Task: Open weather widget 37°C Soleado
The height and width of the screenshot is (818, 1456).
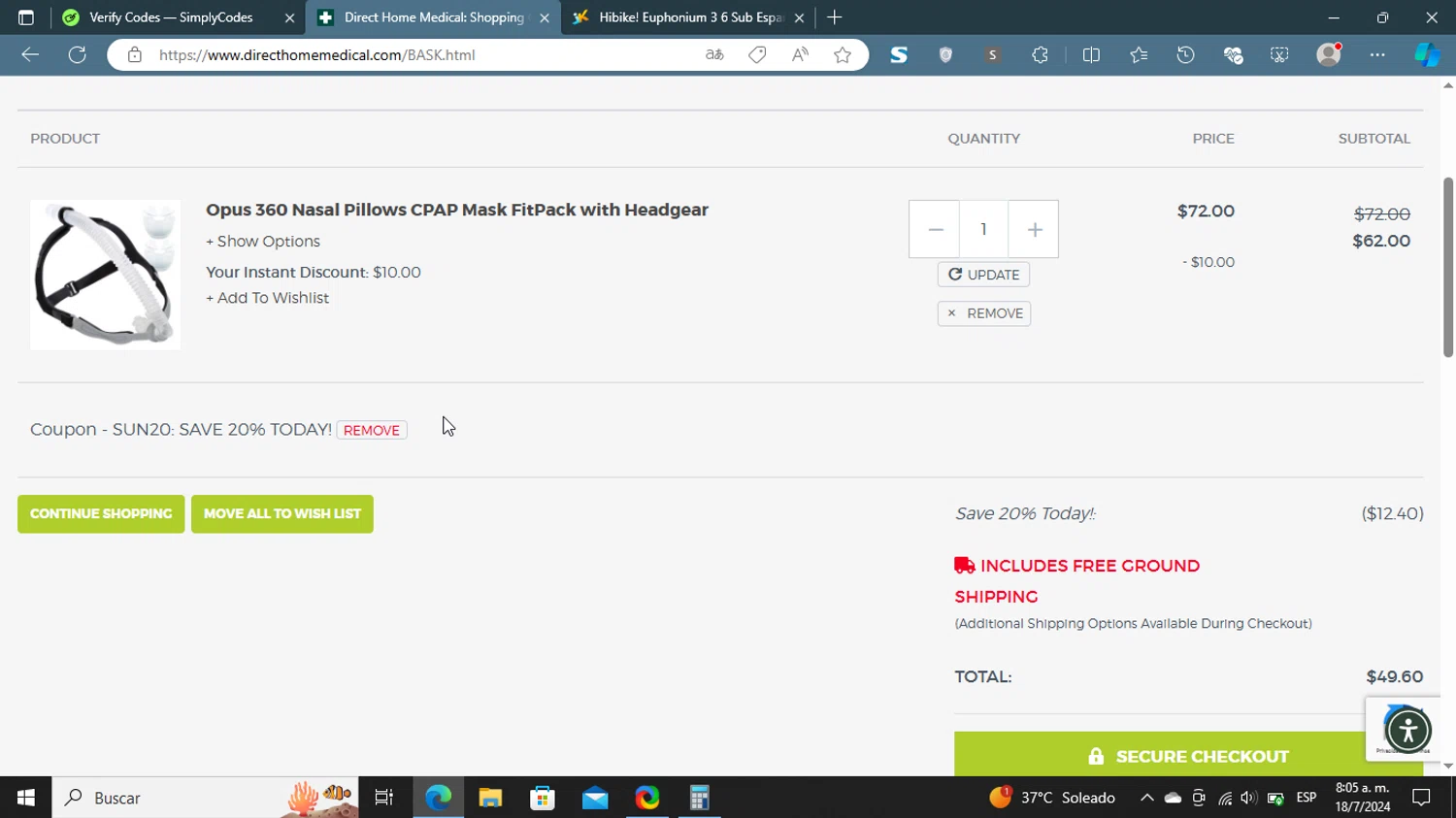Action: pyautogui.click(x=1052, y=798)
